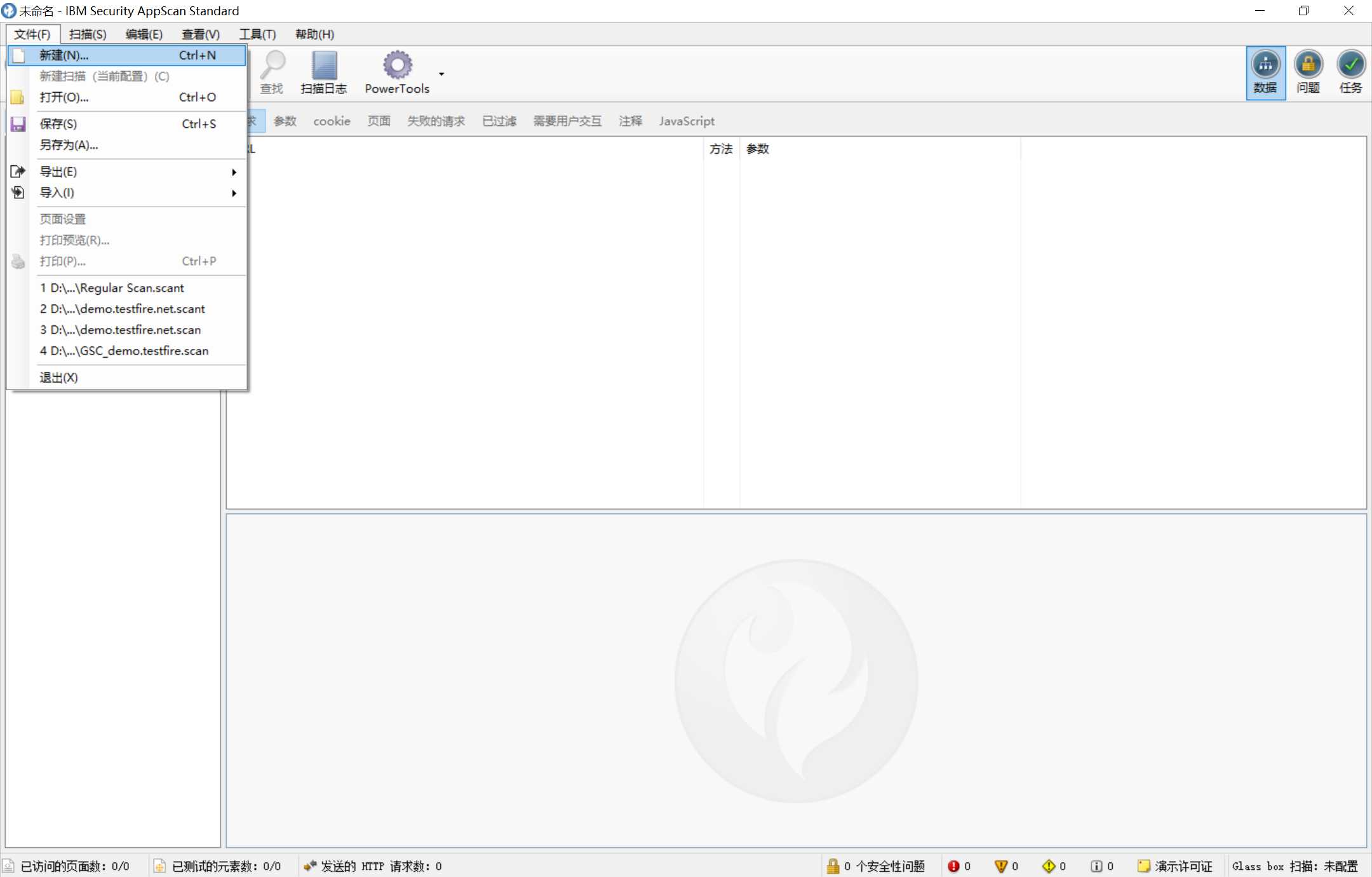Switch to the 参数 tab
The image size is (1372, 877).
click(285, 121)
